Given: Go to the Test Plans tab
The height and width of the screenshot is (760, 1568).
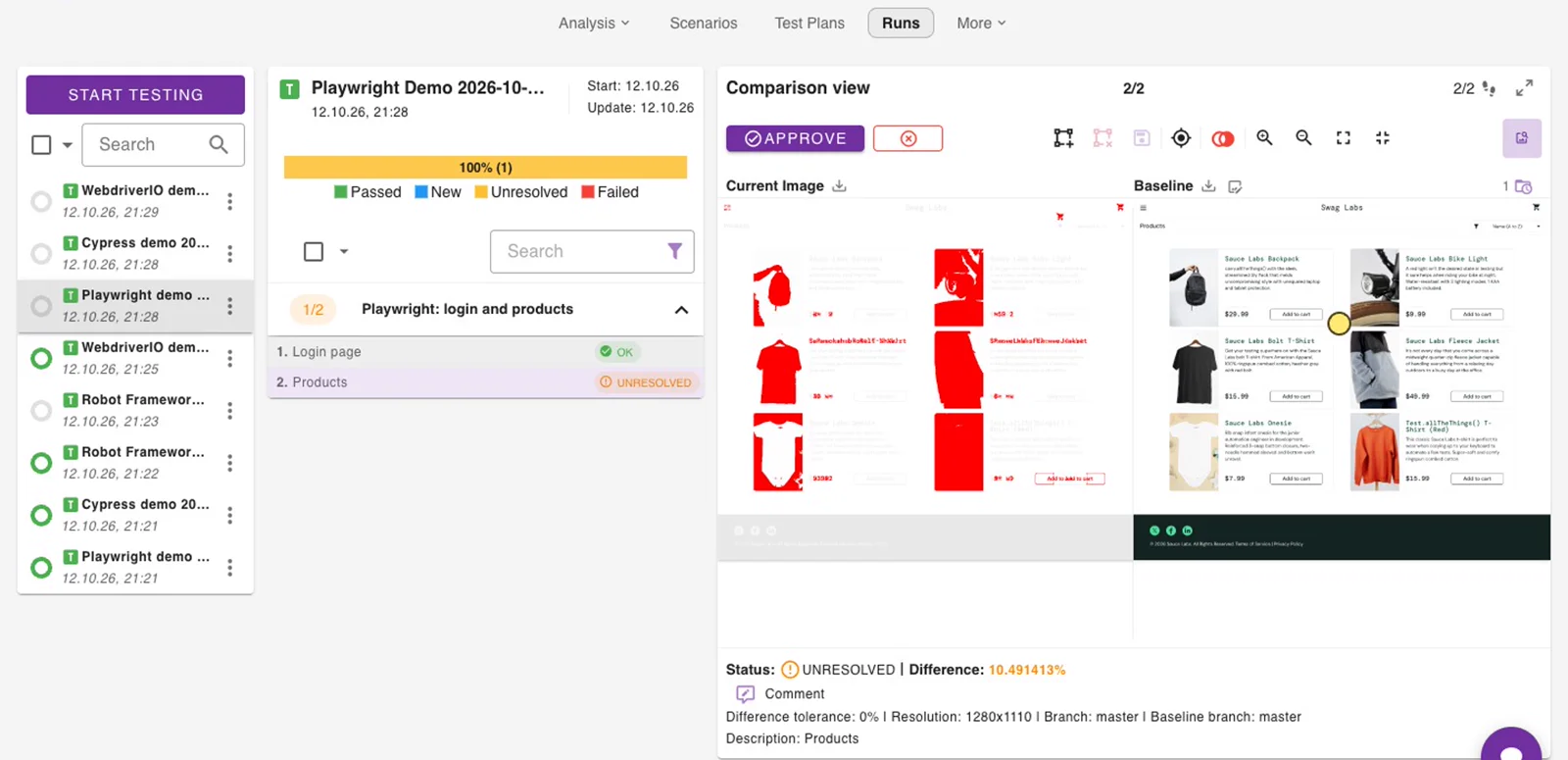Looking at the screenshot, I should [809, 23].
